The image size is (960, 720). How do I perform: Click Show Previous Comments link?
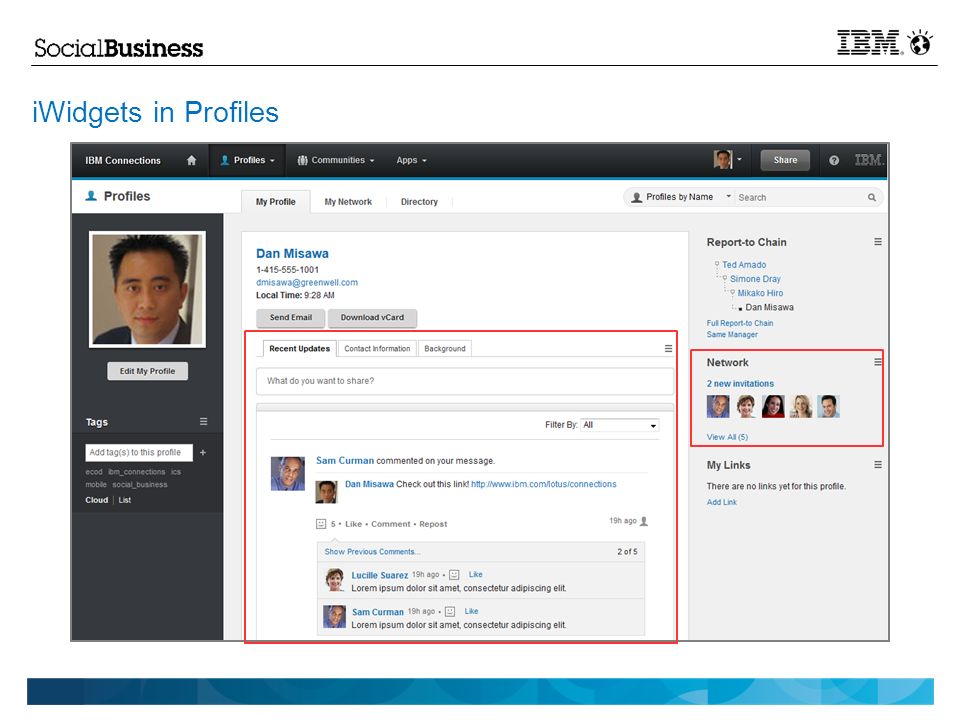[372, 552]
